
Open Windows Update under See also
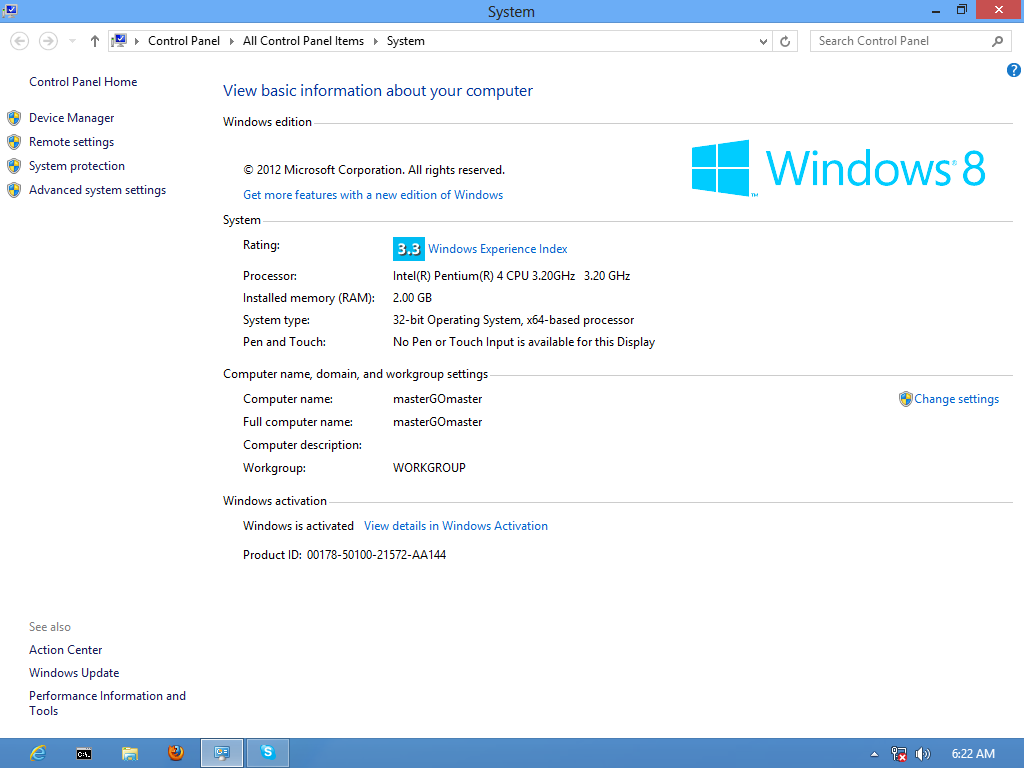click(74, 673)
